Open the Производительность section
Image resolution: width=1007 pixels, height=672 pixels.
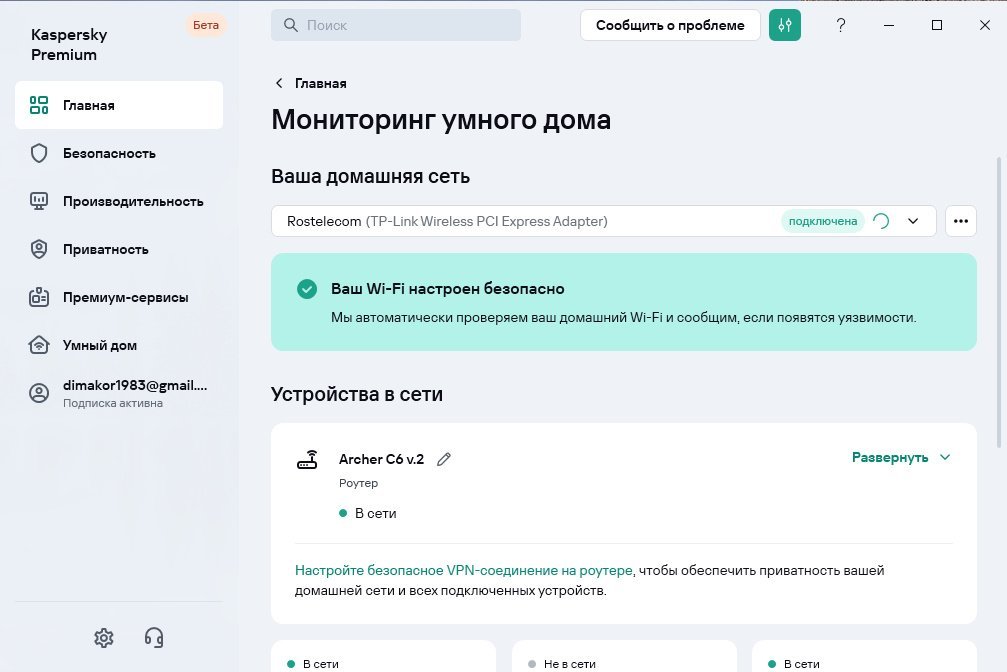tap(119, 201)
